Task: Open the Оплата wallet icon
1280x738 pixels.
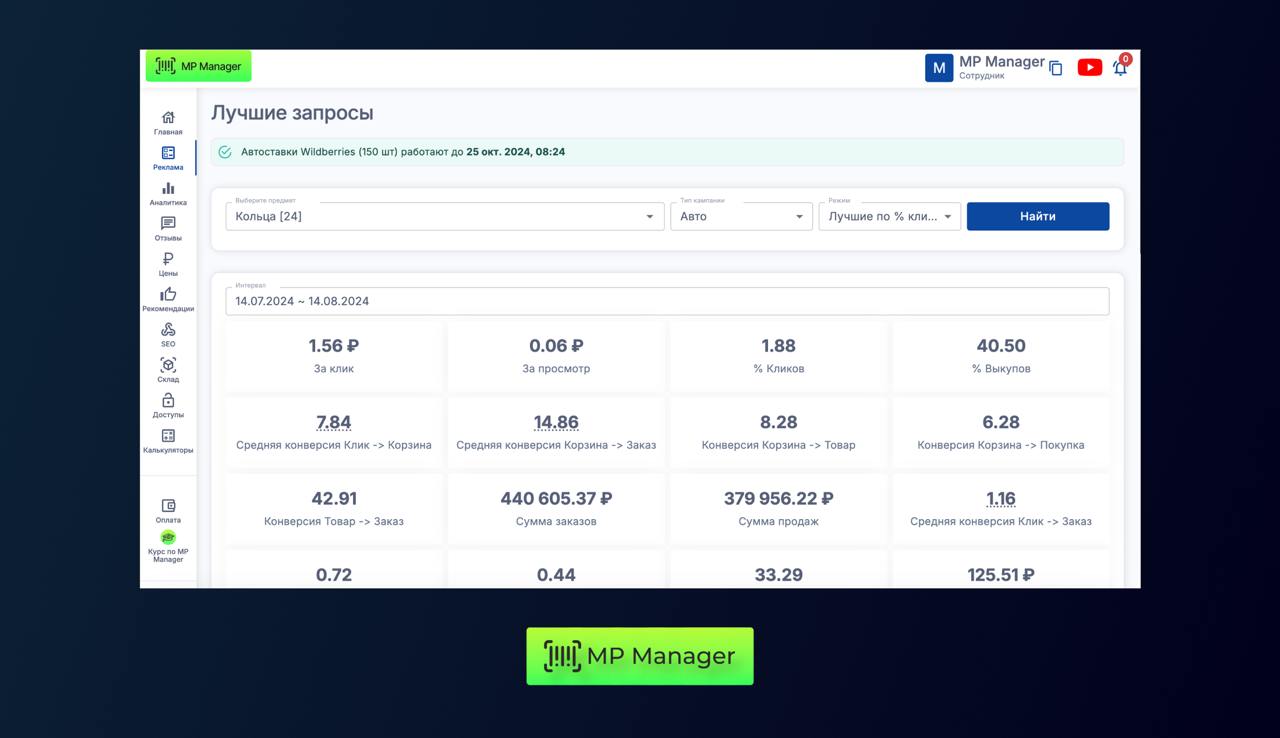Action: coord(168,507)
